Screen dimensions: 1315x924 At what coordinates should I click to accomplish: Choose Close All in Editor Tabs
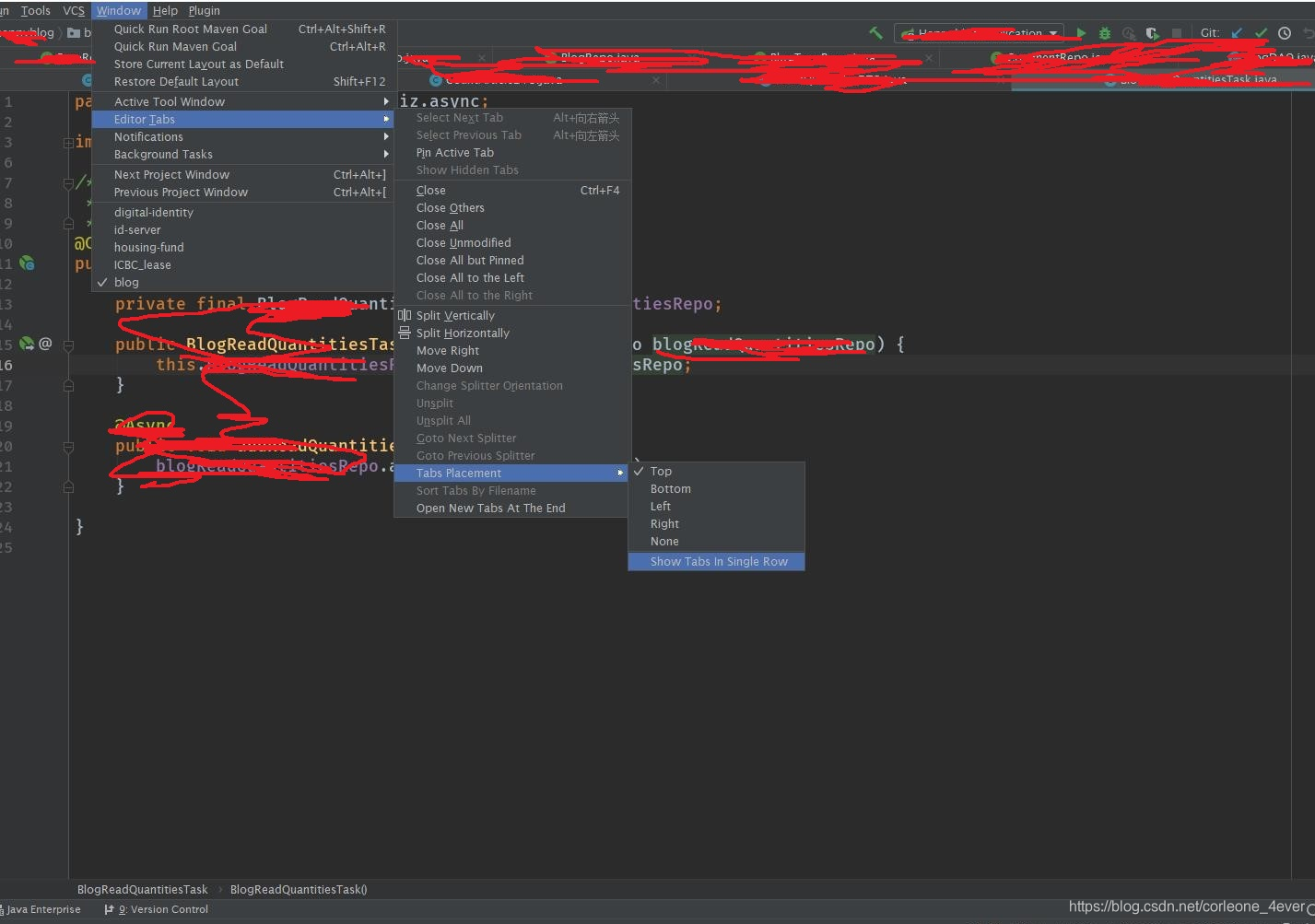(512, 225)
